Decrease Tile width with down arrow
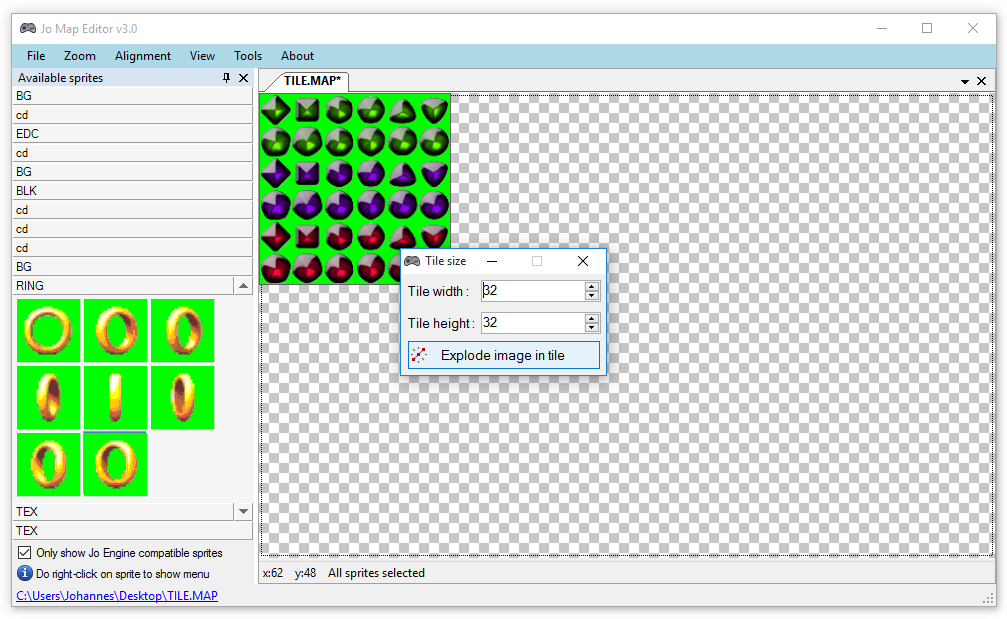The height and width of the screenshot is (619, 1007). tap(592, 295)
